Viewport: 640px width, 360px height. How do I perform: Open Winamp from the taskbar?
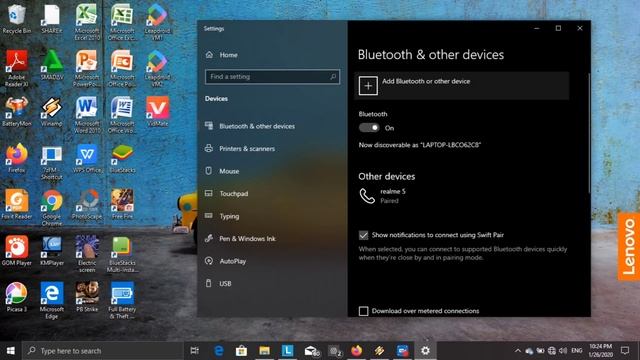[380, 351]
